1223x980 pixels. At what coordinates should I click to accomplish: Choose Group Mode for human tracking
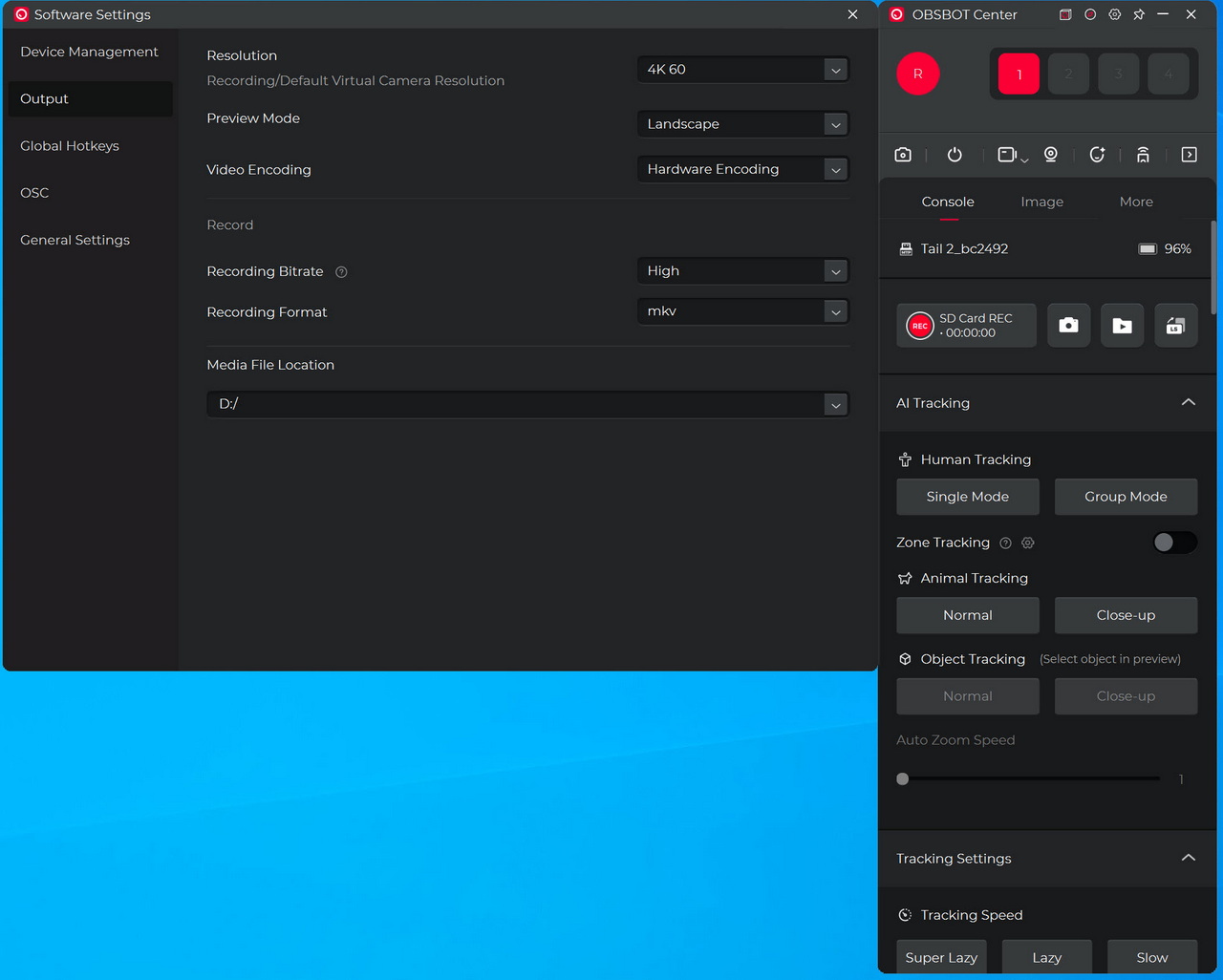coord(1126,497)
